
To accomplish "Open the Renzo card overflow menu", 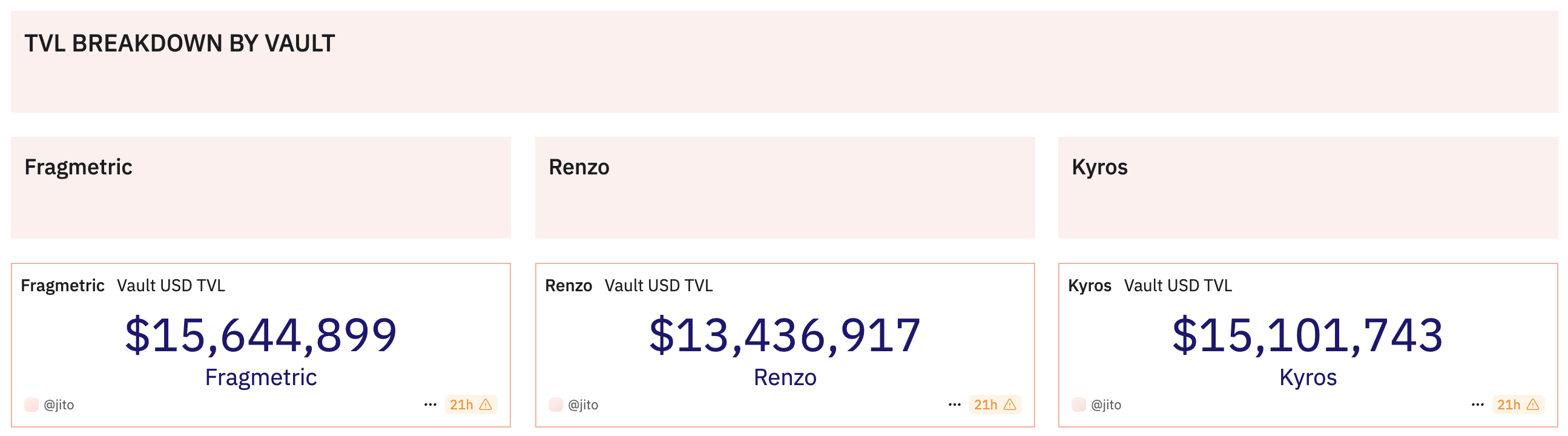I will pyautogui.click(x=955, y=404).
